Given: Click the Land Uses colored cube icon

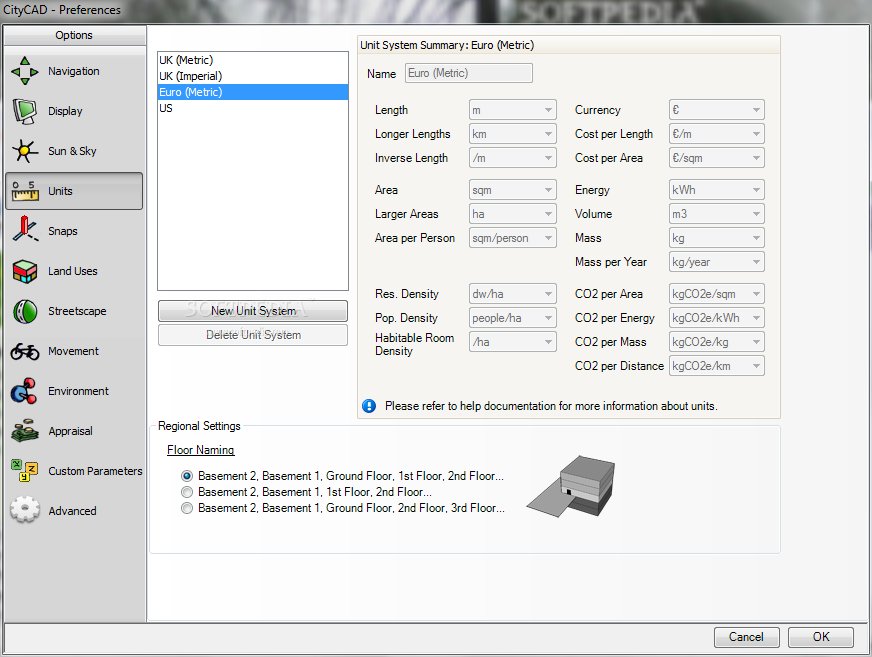Looking at the screenshot, I should (x=24, y=271).
